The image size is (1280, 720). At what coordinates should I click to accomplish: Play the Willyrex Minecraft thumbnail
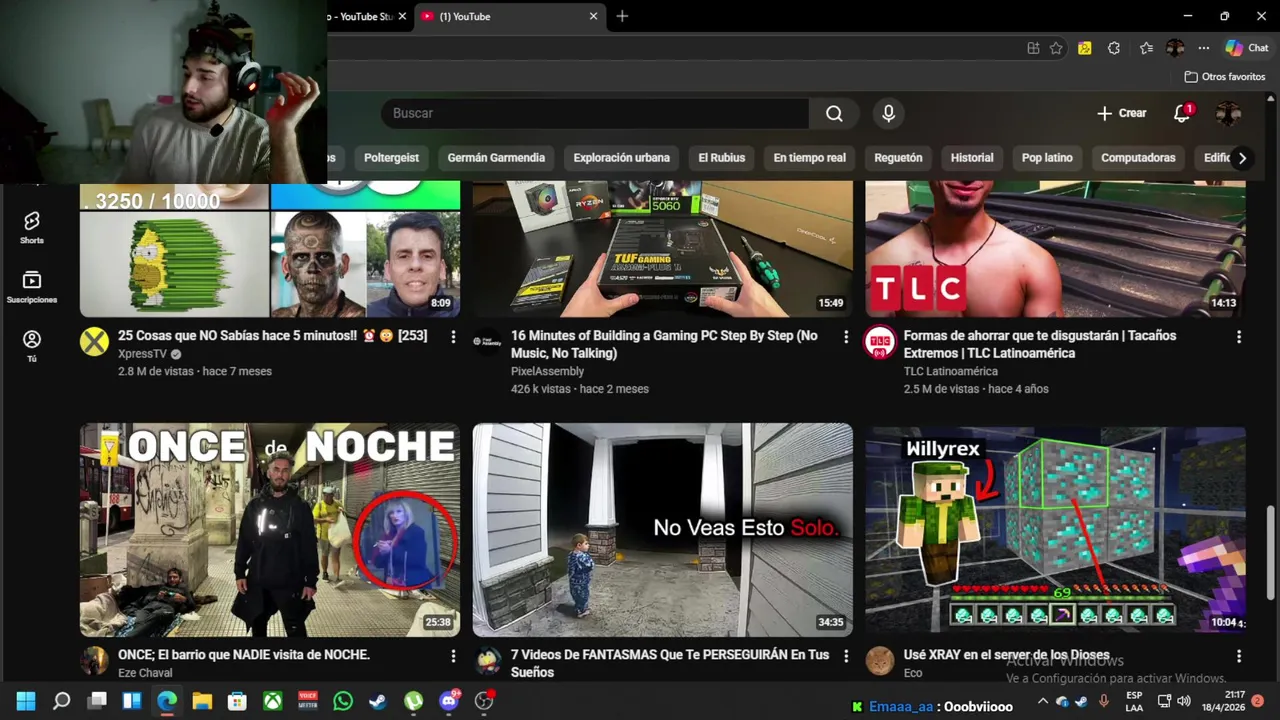coord(1056,530)
